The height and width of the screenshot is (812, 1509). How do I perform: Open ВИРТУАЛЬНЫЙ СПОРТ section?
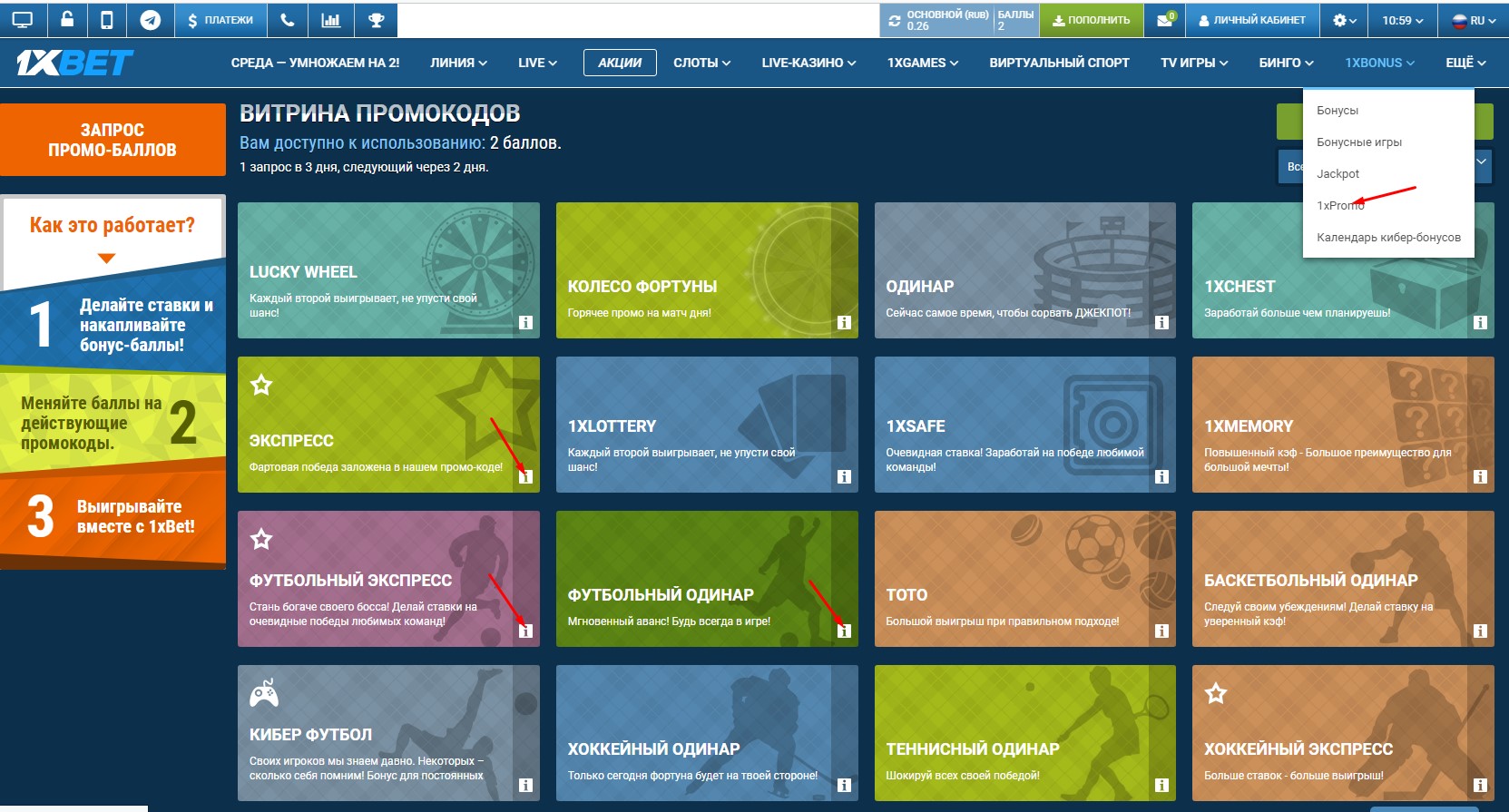click(x=1059, y=63)
